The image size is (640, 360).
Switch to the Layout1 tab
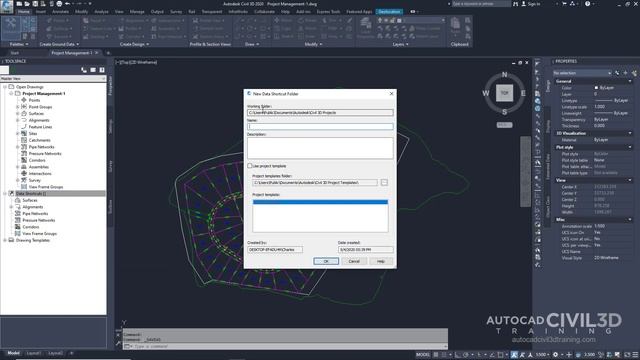(x=33, y=353)
